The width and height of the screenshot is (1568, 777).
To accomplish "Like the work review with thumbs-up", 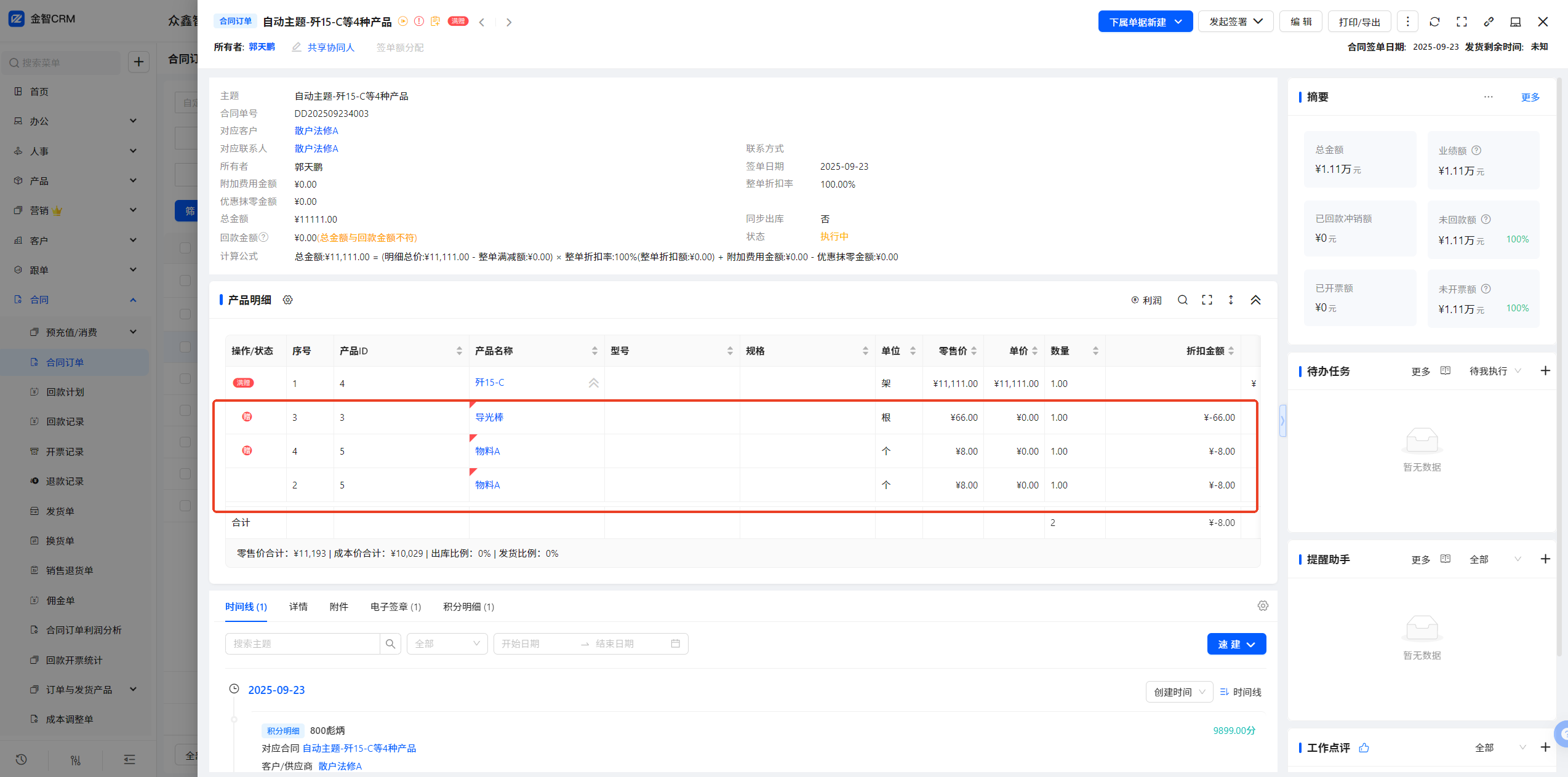I will pos(1364,747).
